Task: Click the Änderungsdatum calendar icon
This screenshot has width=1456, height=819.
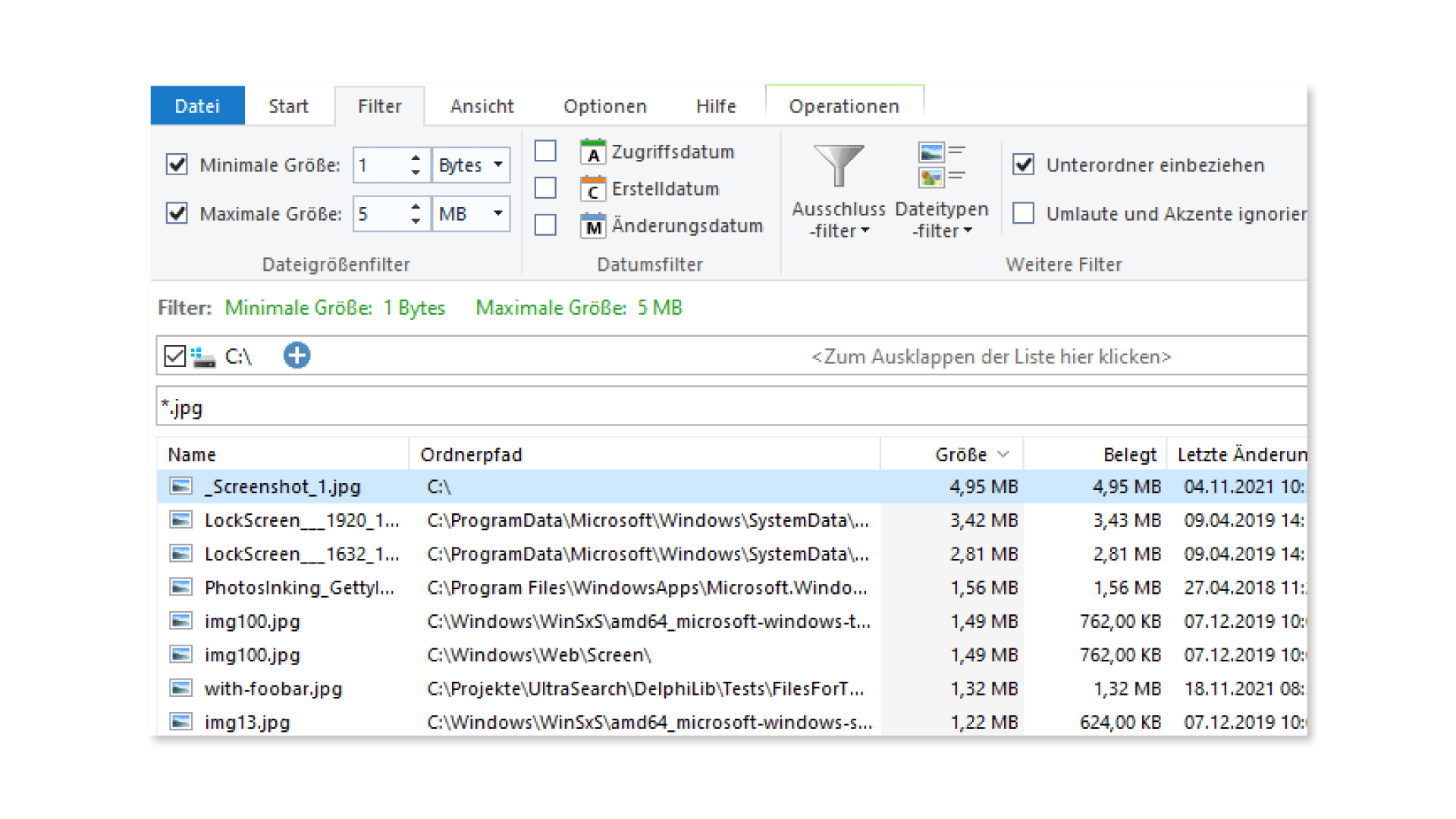Action: pos(593,226)
